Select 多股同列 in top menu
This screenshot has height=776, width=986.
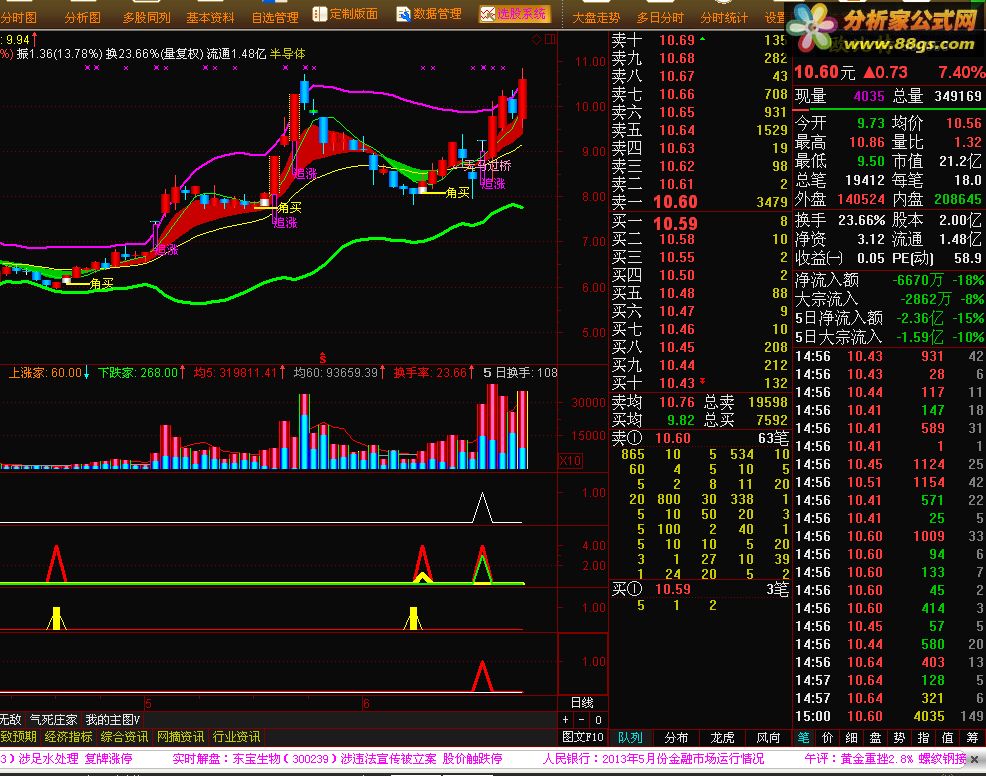pos(147,18)
